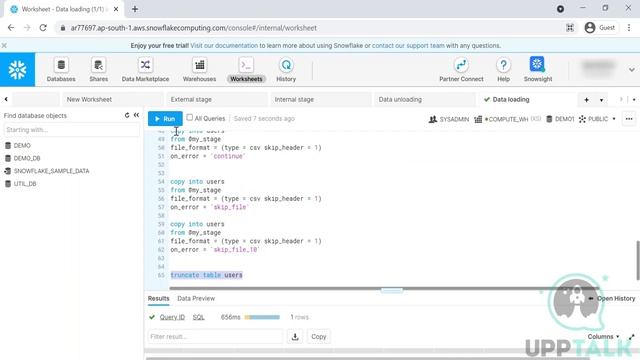Select the SYSADMIN role context
The image size is (640, 360).
click(x=449, y=119)
